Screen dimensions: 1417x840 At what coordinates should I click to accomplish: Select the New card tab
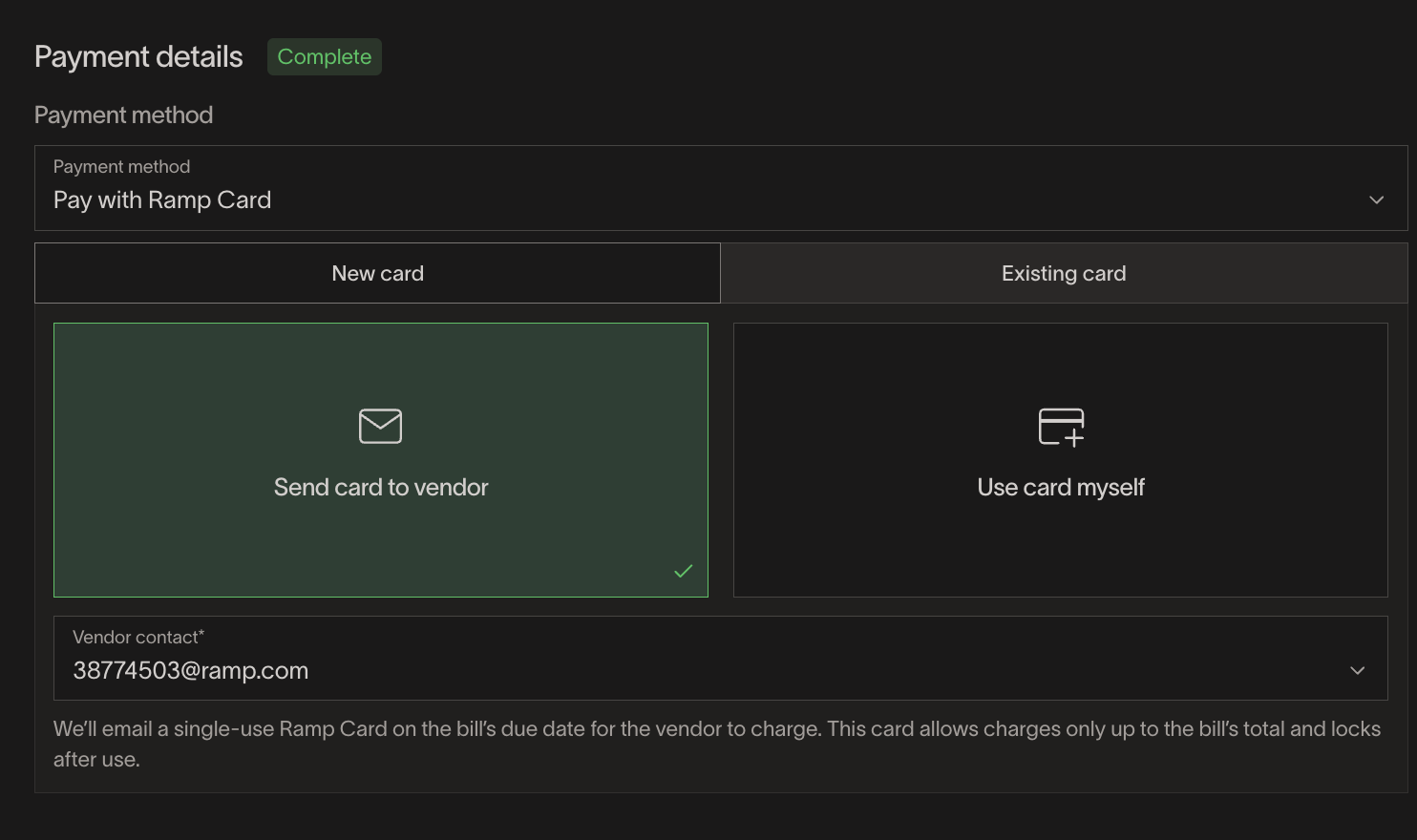tap(377, 273)
